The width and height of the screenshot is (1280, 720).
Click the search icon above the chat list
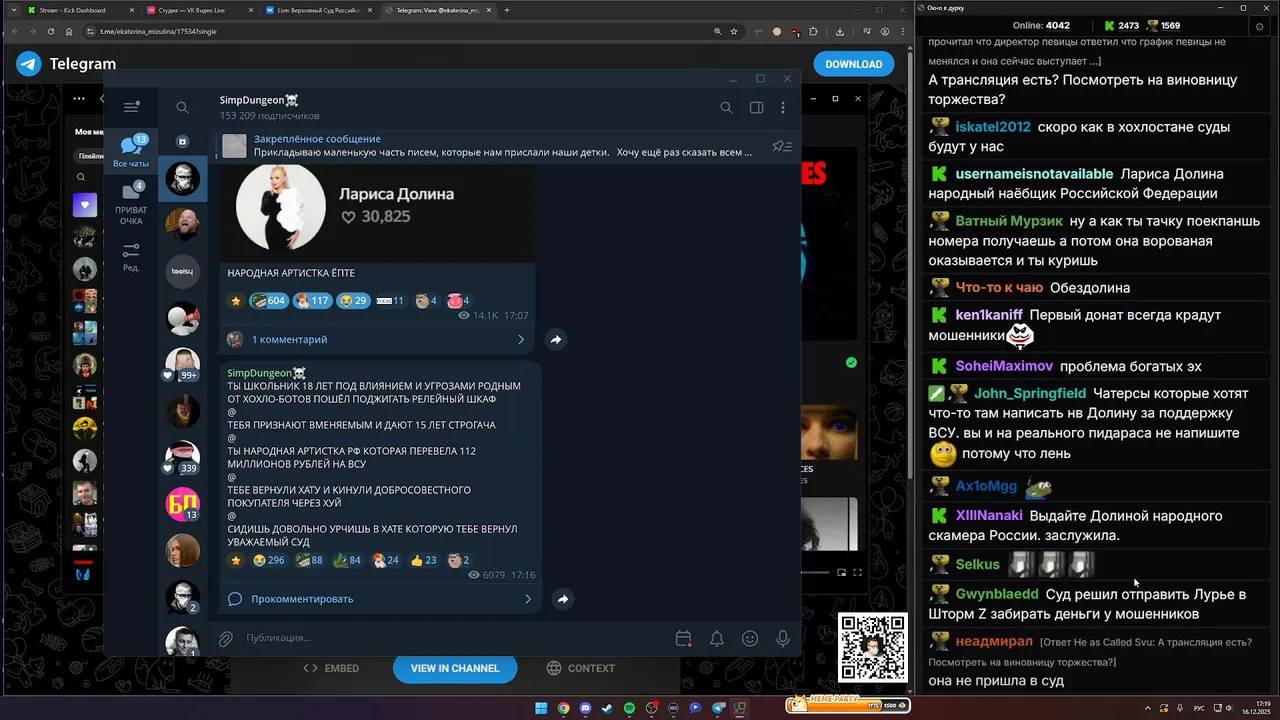click(x=182, y=107)
